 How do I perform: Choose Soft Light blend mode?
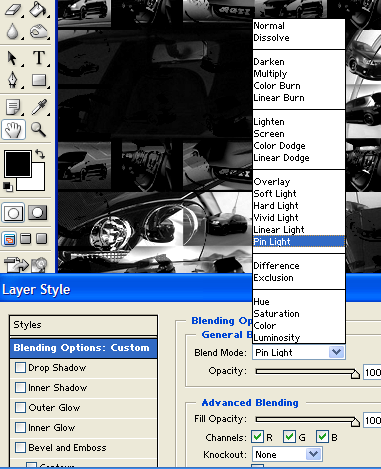point(299,194)
